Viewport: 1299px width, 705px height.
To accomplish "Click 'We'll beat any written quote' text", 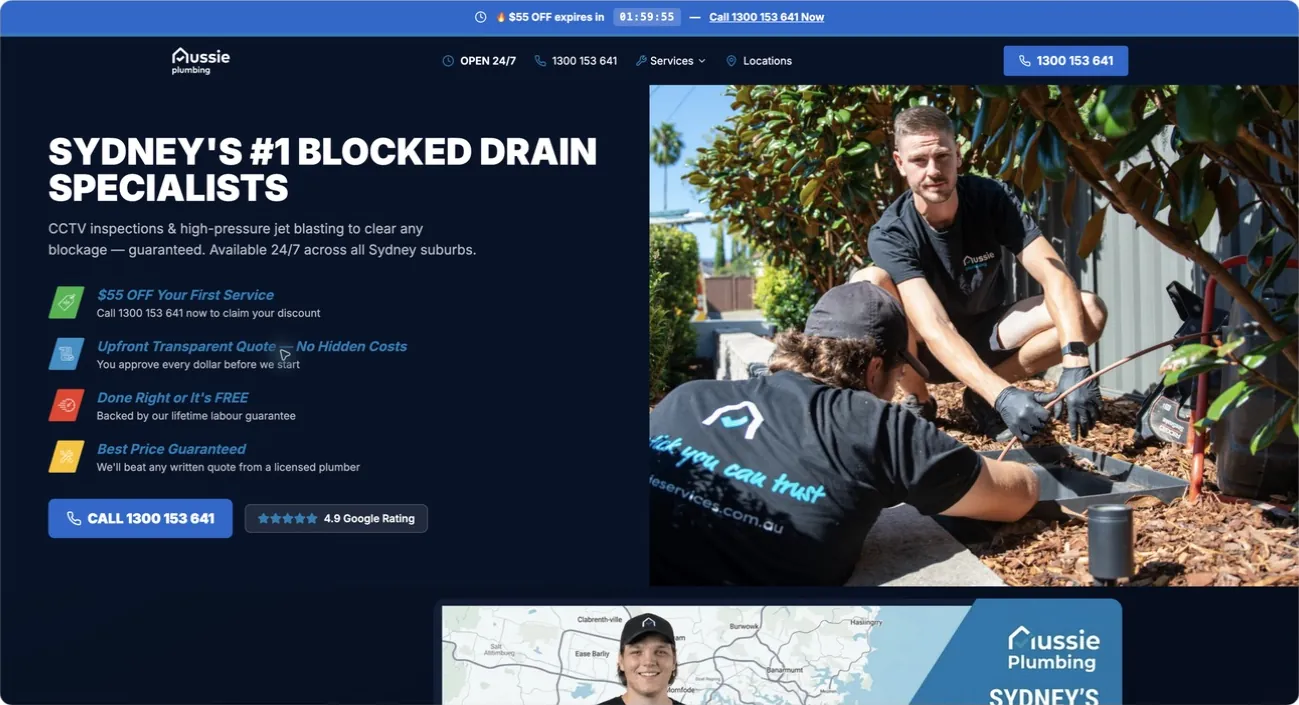I will pyautogui.click(x=228, y=467).
